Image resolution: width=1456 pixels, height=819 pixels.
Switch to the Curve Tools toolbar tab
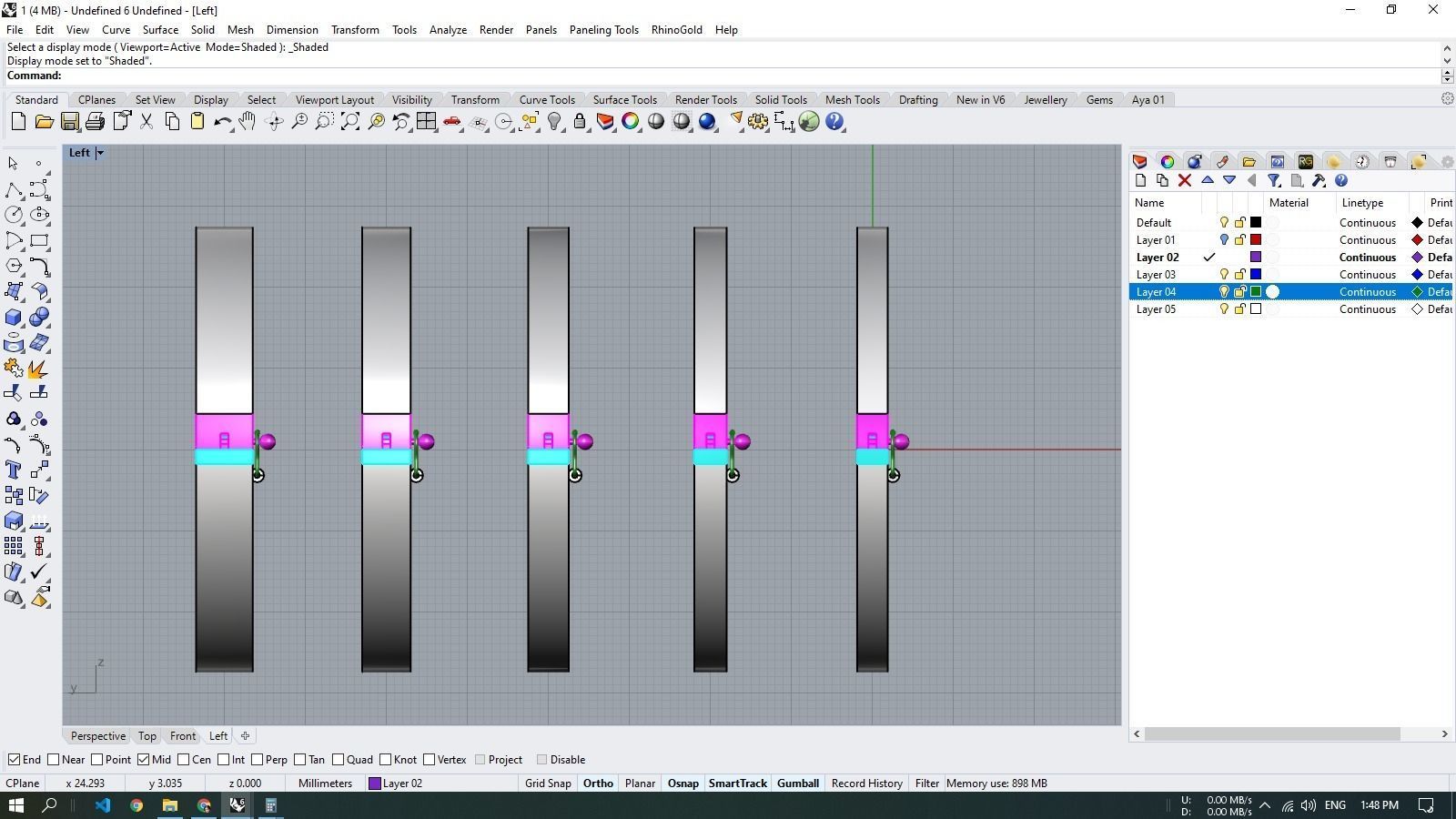point(547,100)
